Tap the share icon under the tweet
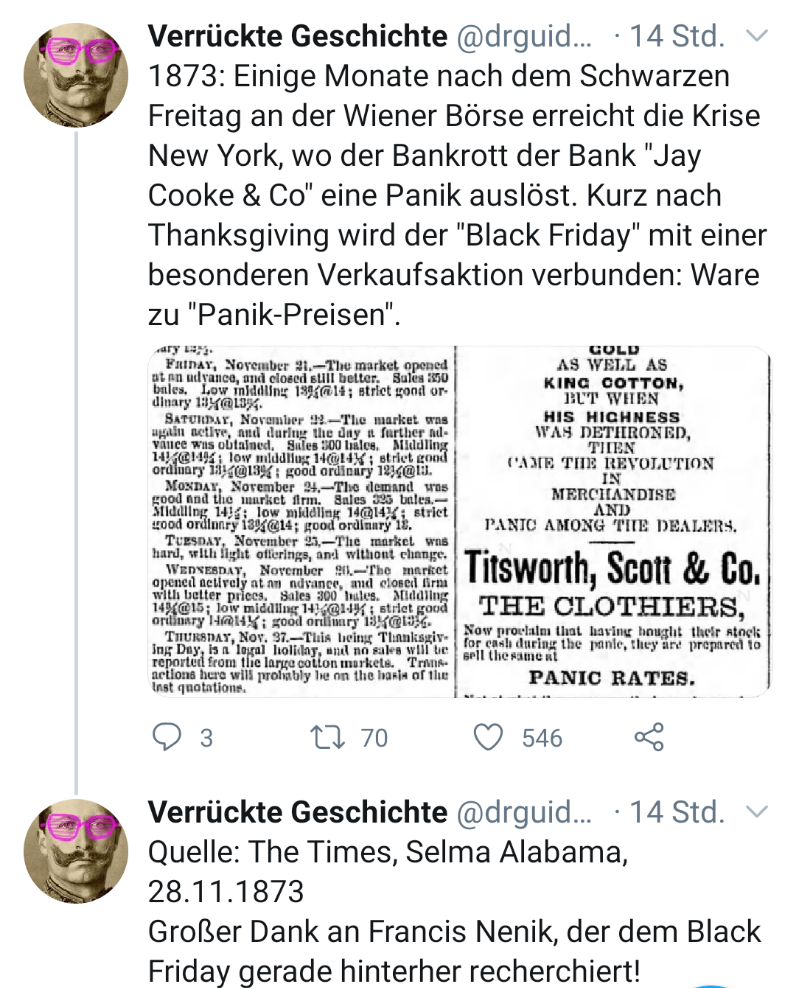The width and height of the screenshot is (796, 988). (x=649, y=738)
